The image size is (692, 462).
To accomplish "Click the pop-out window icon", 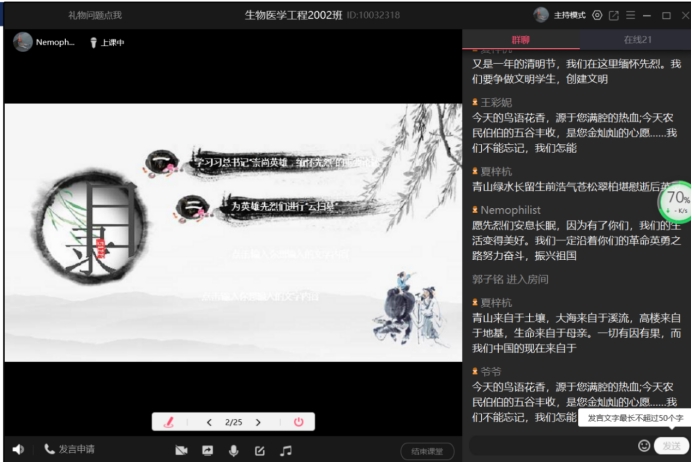I will coord(613,15).
